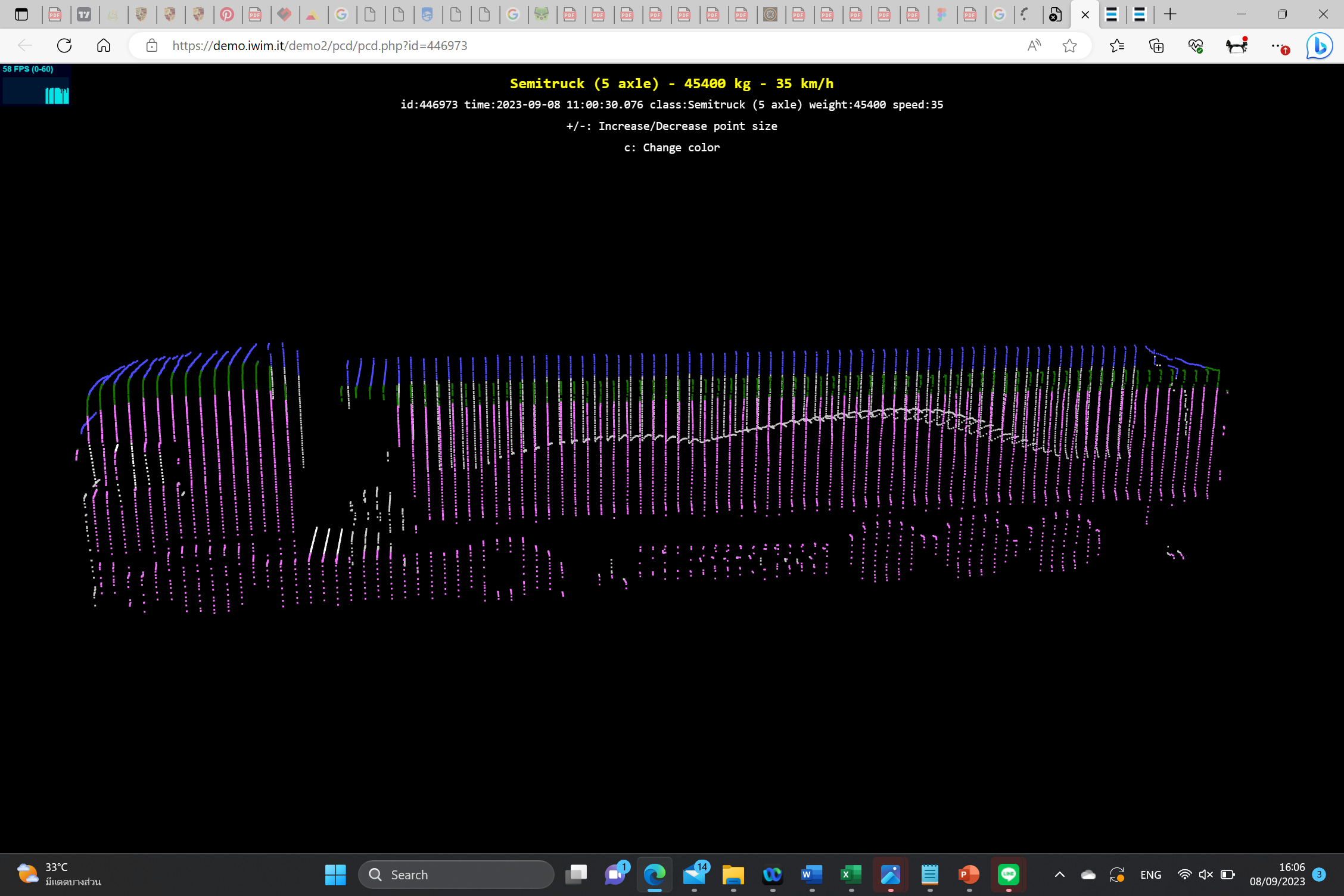This screenshot has width=1344, height=896.
Task: Open a new tab with the plus button
Action: (x=1170, y=14)
